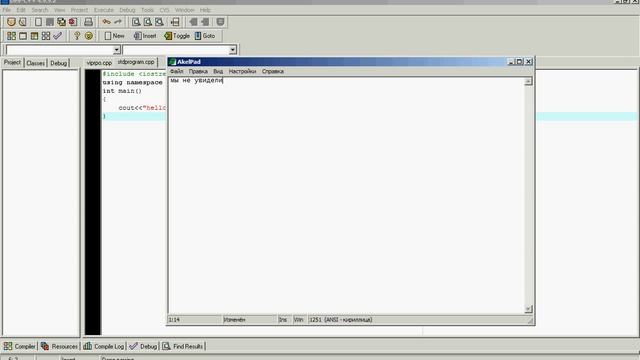Click the replace magnifier icon
640x360 pixels.
tap(148, 22)
